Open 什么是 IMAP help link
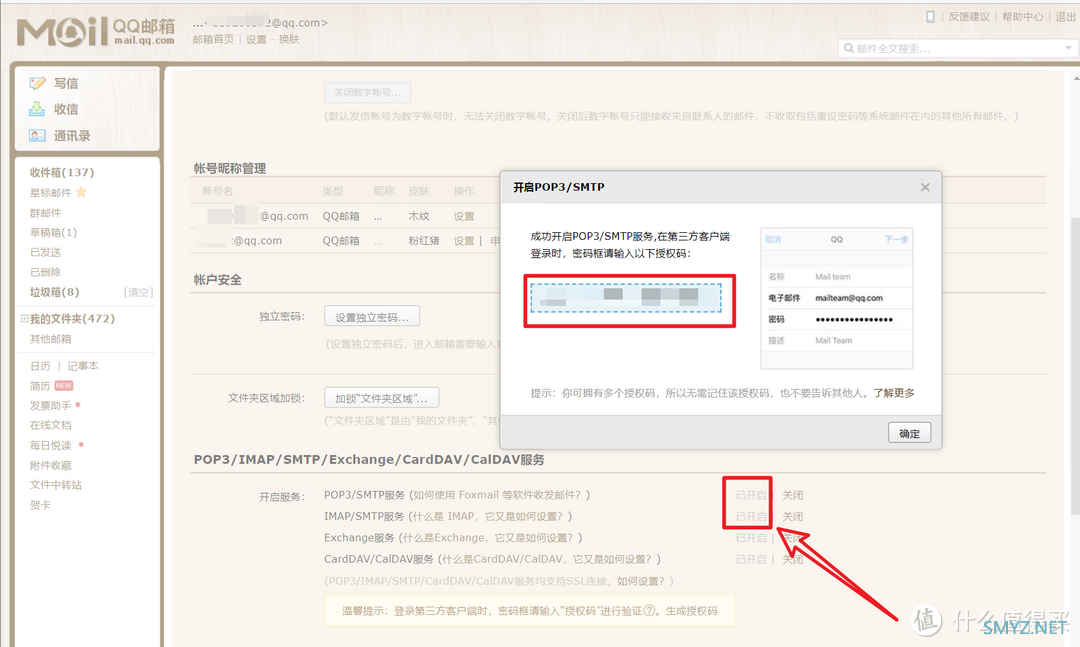This screenshot has width=1080, height=647. 490,516
